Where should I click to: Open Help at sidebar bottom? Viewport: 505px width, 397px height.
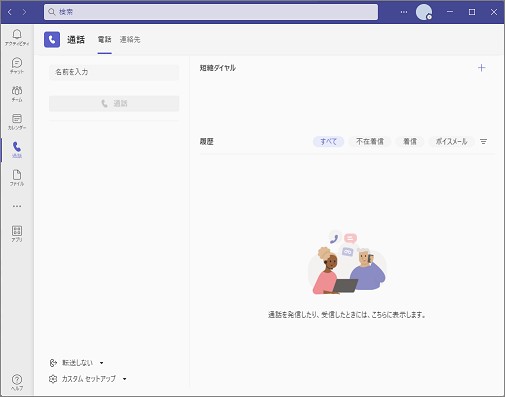pos(17,382)
